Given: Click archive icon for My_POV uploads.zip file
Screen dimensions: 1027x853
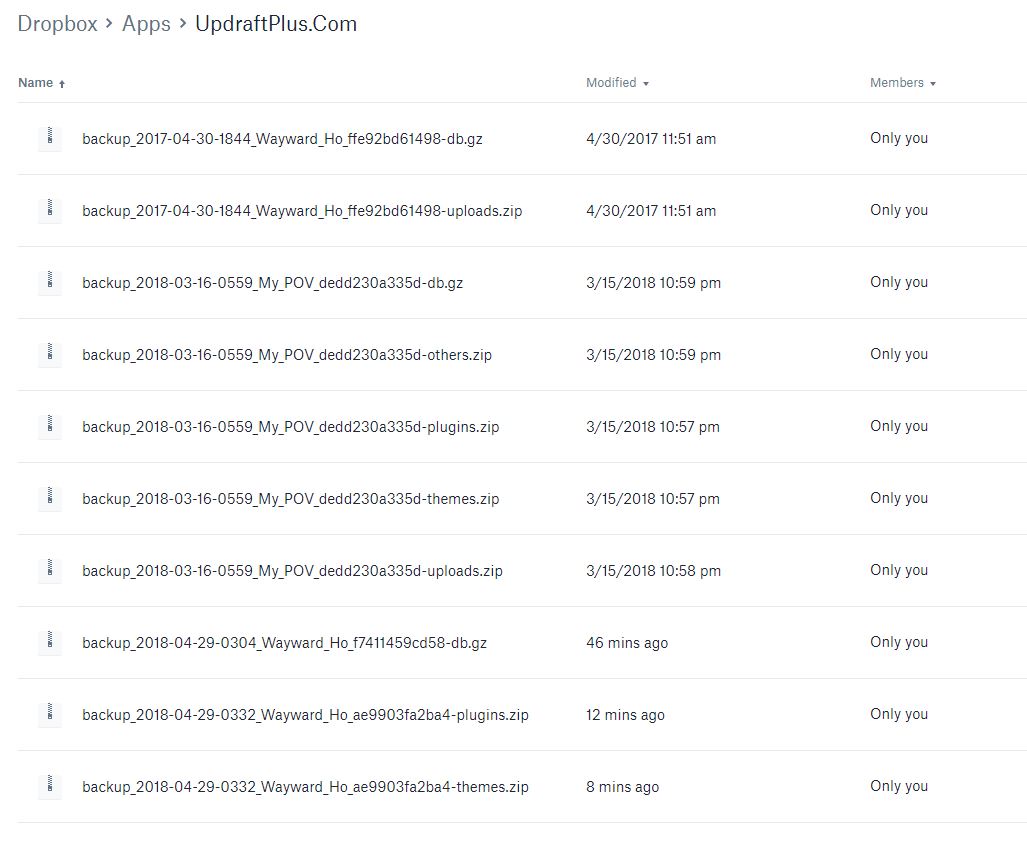Looking at the screenshot, I should click(50, 571).
